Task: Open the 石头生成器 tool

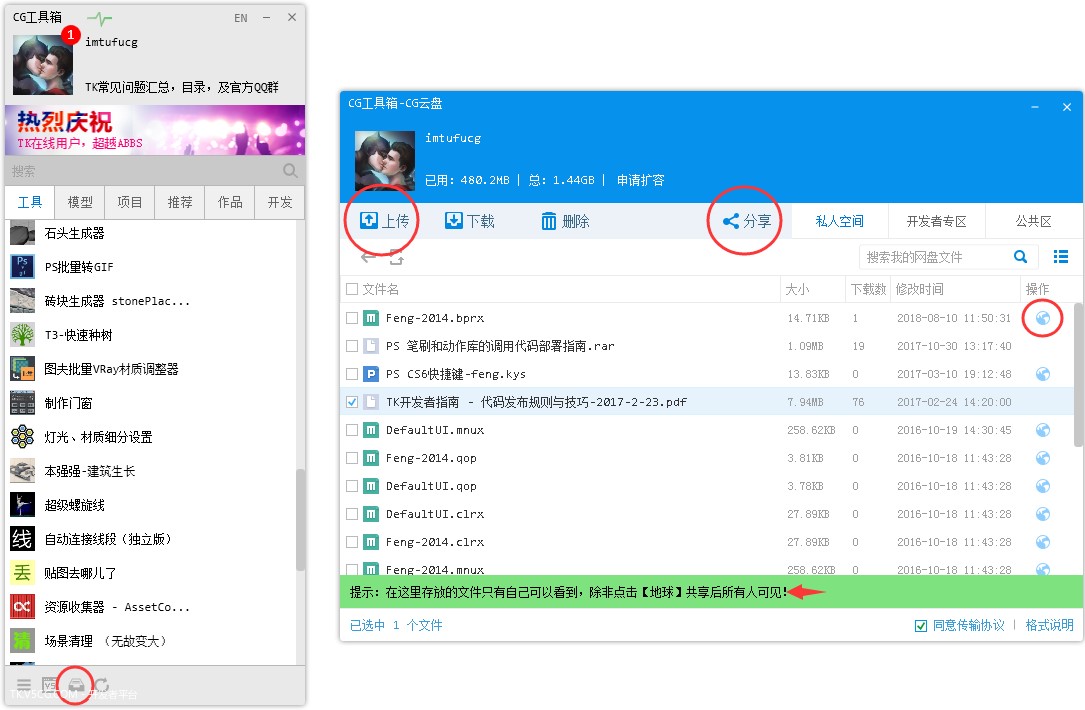Action: tap(75, 233)
